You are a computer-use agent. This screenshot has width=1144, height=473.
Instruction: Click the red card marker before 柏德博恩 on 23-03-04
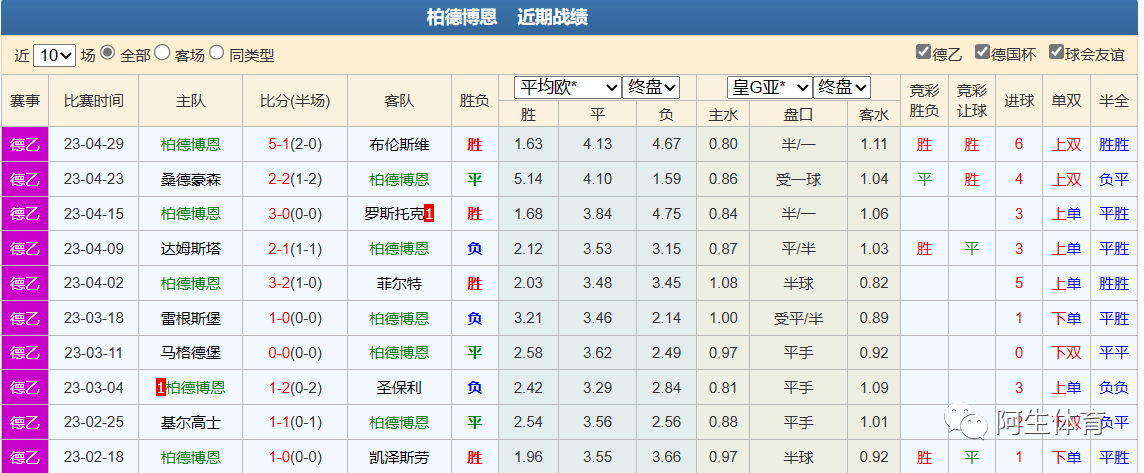tap(161, 388)
